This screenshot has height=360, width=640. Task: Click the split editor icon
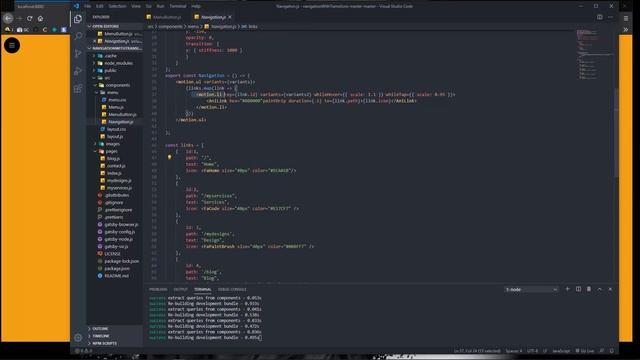(x=600, y=17)
